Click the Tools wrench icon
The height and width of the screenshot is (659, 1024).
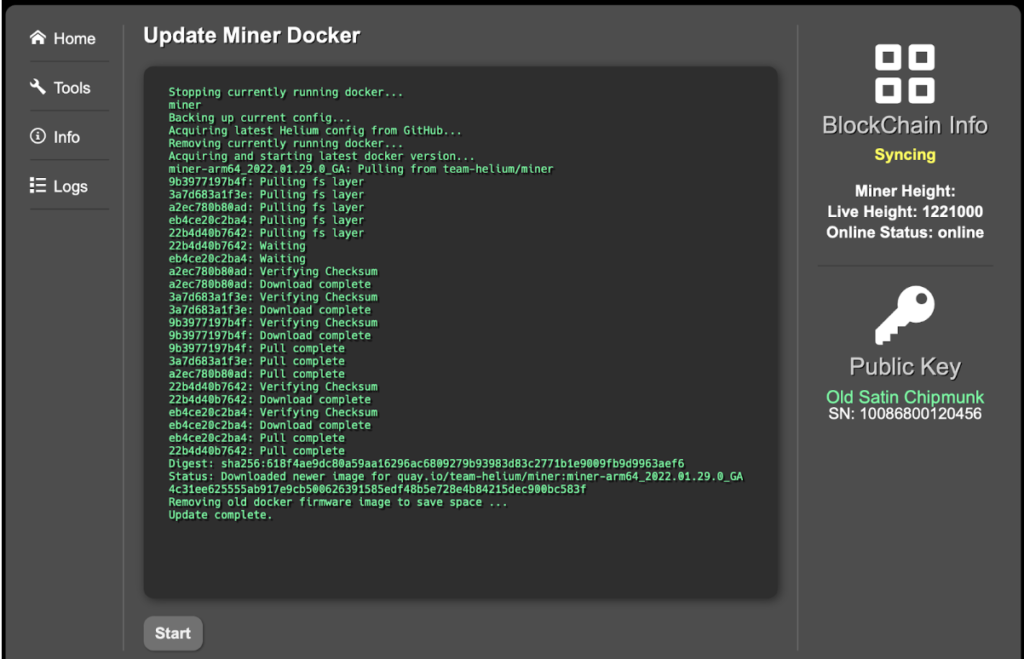38,87
